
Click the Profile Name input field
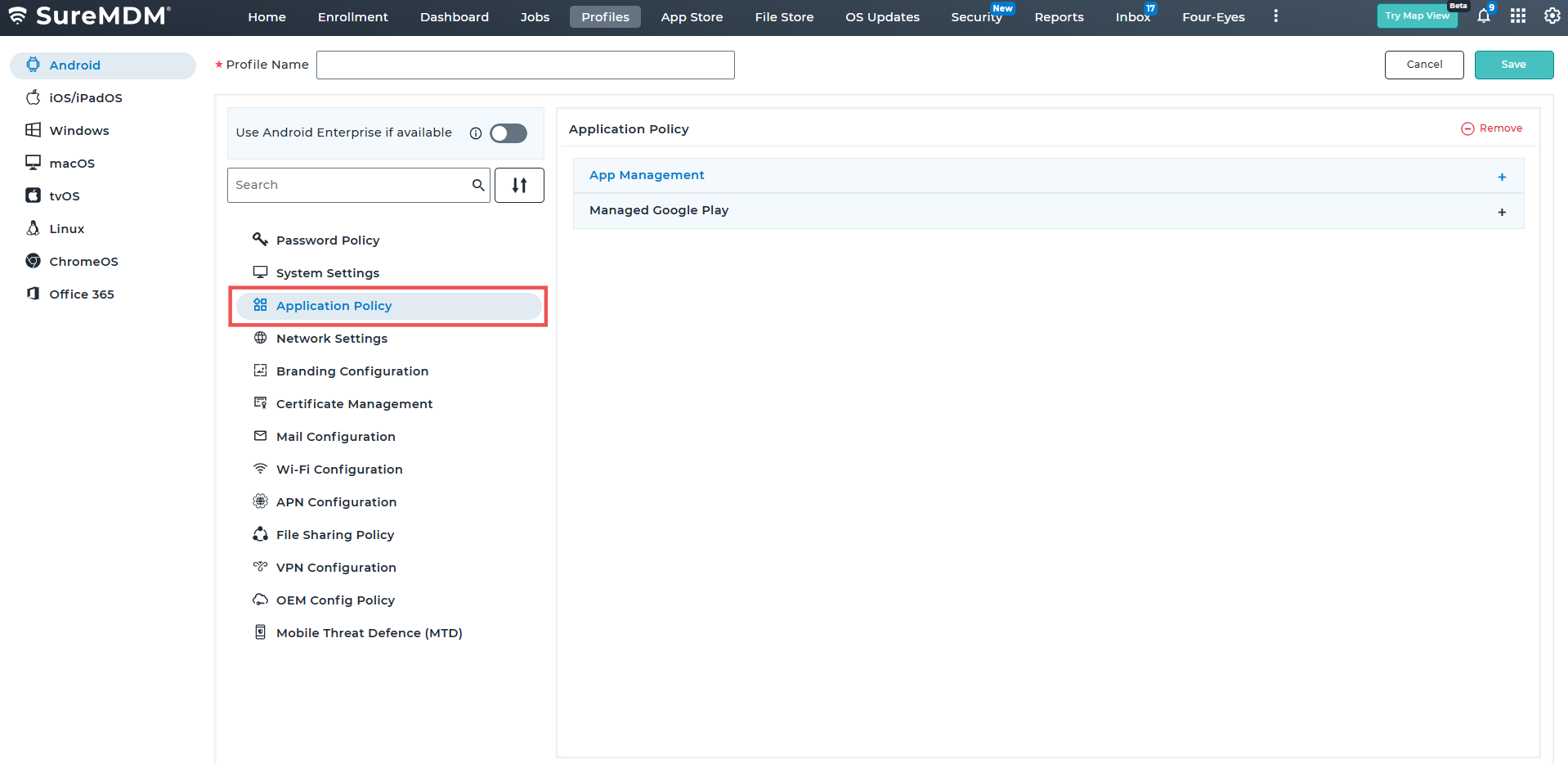[525, 65]
